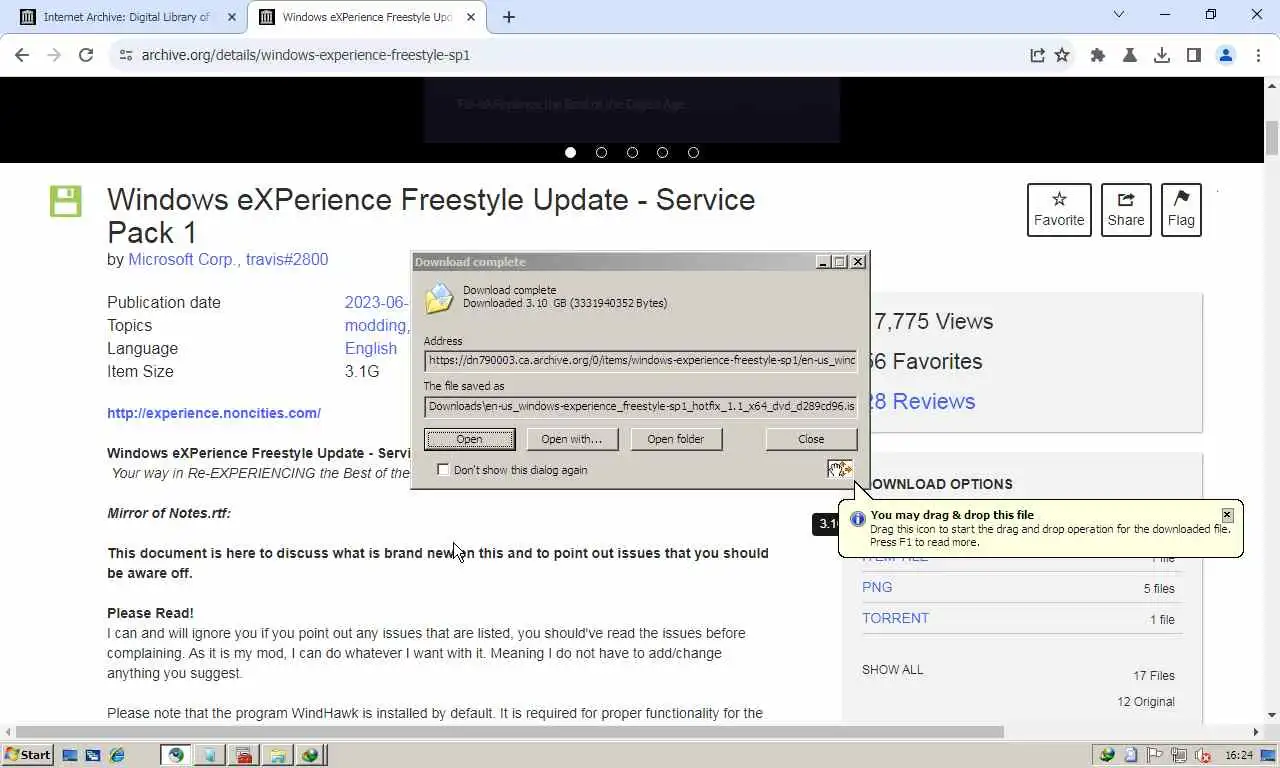Select the PNG download option
Image resolution: width=1280 pixels, height=768 pixels.
tap(877, 587)
